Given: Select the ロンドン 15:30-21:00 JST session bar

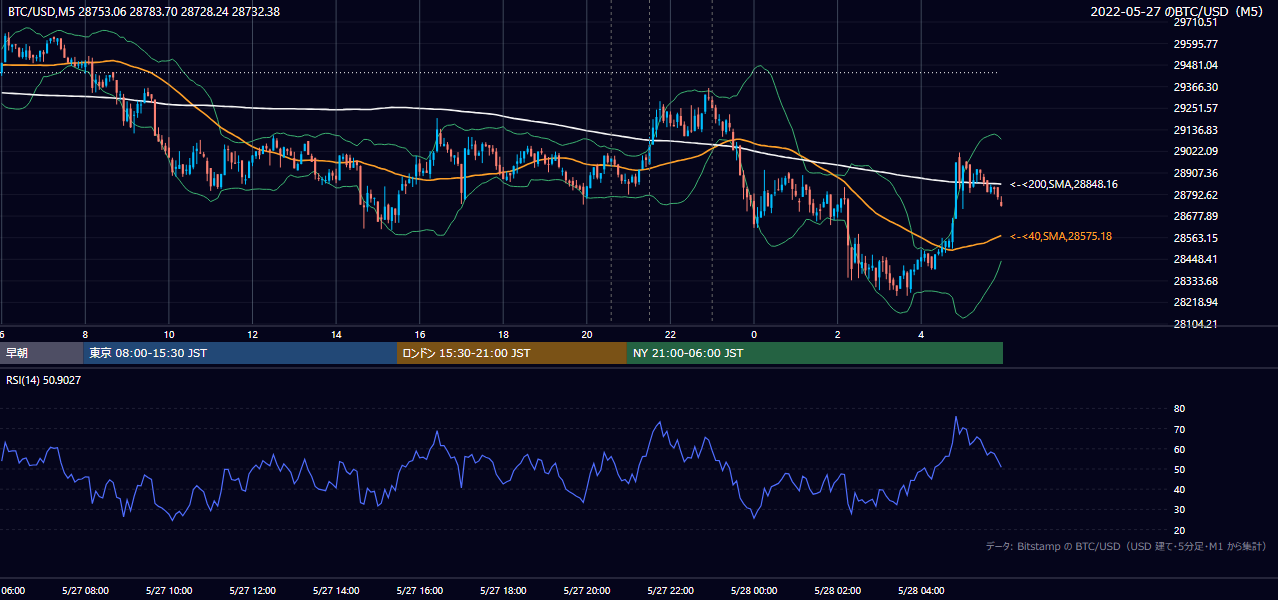Looking at the screenshot, I should (x=512, y=353).
